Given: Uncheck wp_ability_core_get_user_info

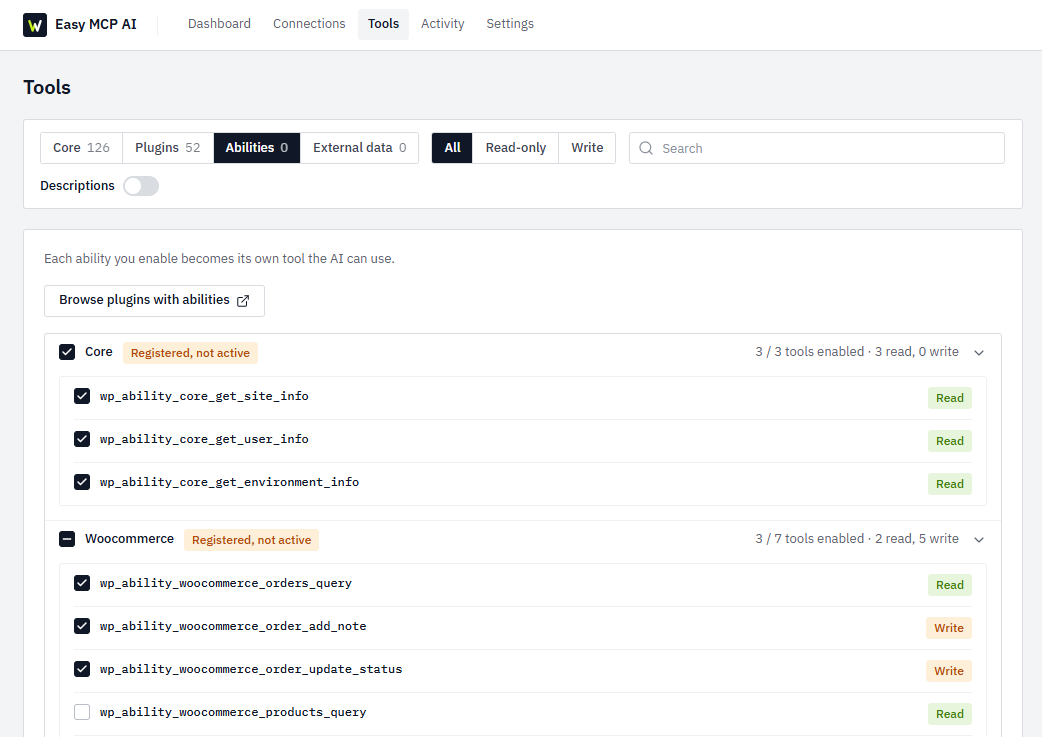Looking at the screenshot, I should coord(82,439).
